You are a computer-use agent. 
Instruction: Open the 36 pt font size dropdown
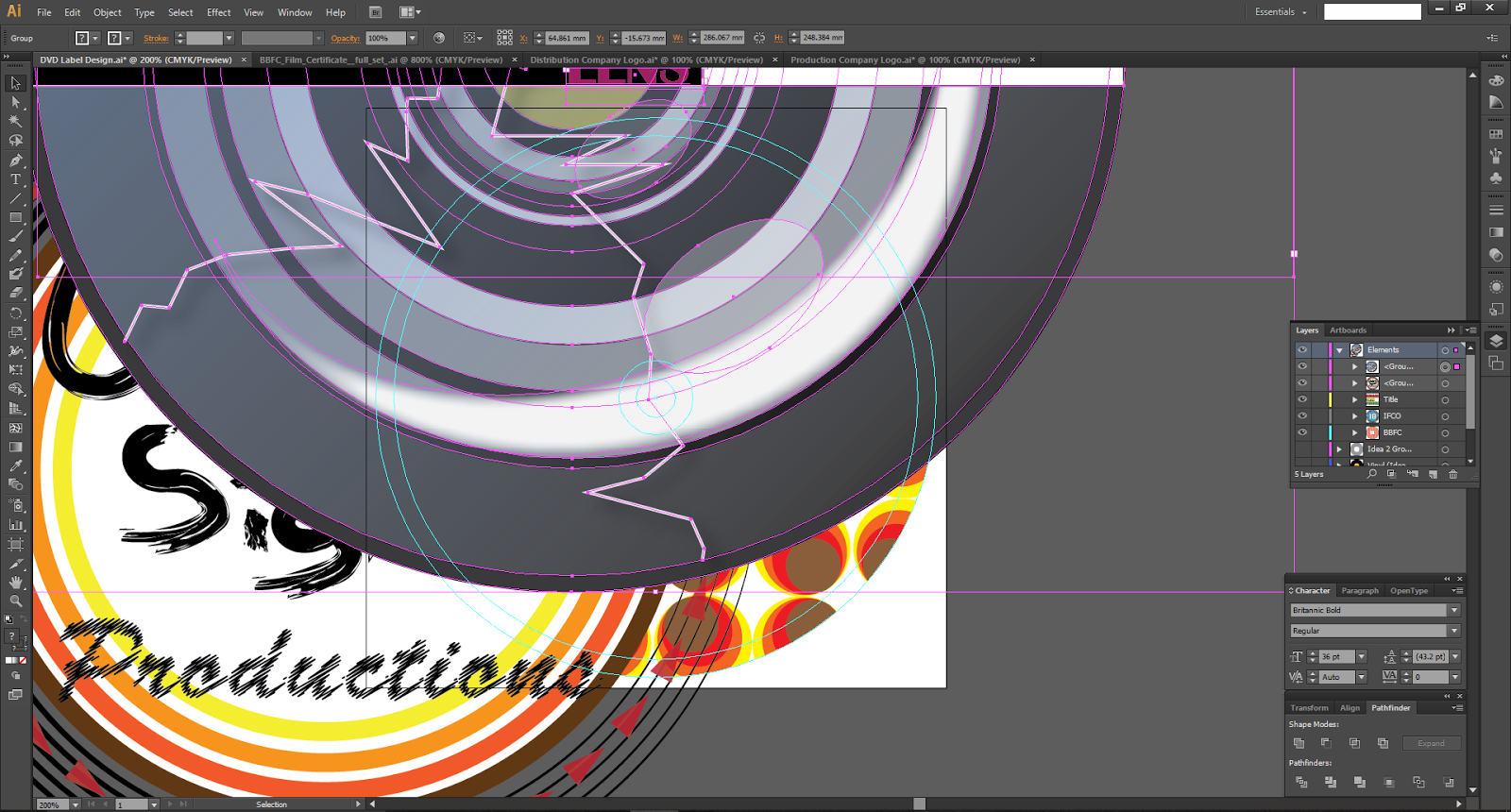point(1362,656)
